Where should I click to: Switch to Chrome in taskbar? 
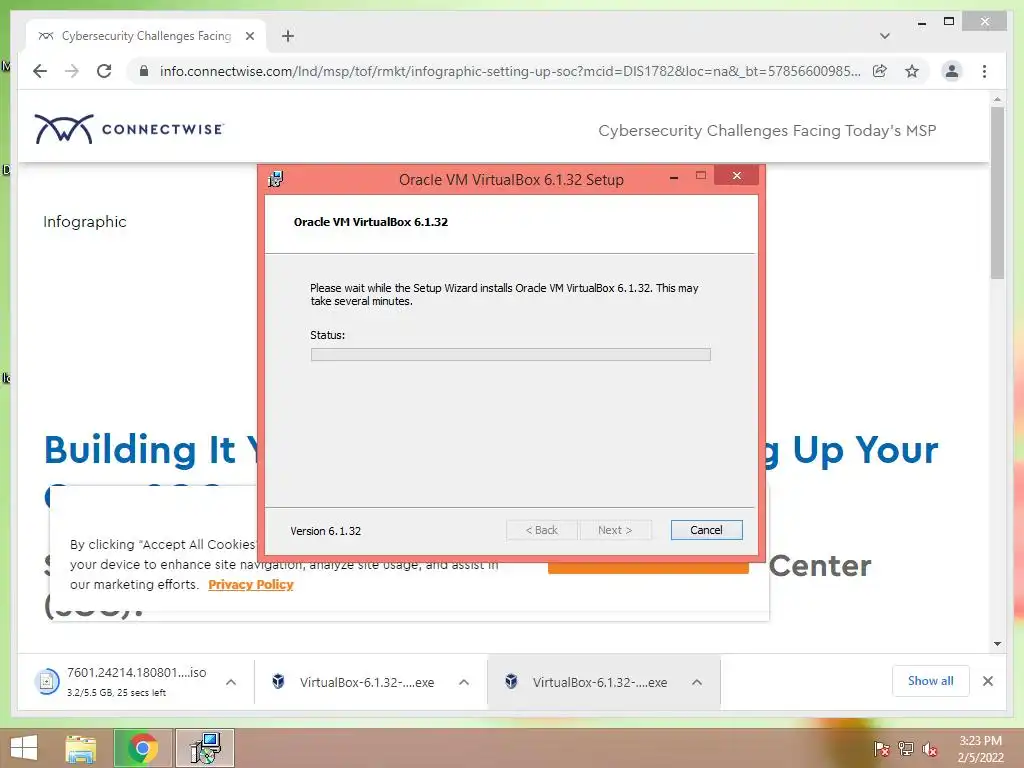(143, 748)
